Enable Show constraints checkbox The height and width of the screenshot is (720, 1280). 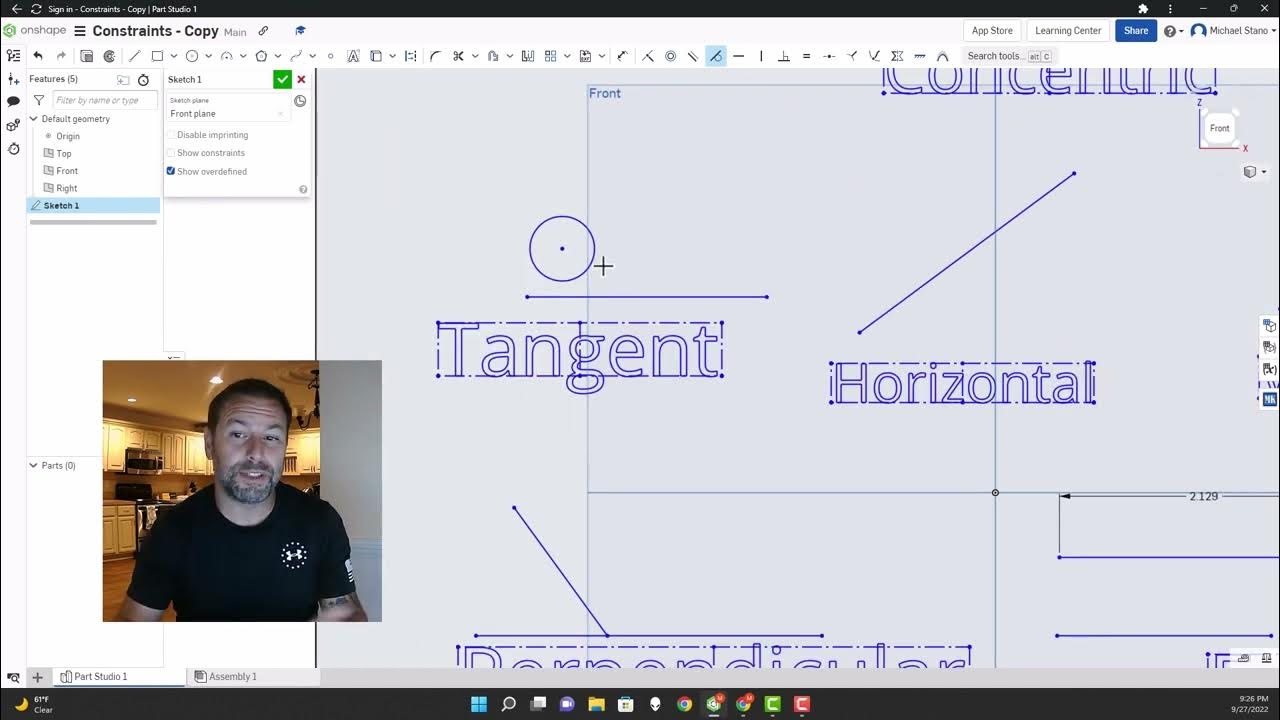click(171, 153)
